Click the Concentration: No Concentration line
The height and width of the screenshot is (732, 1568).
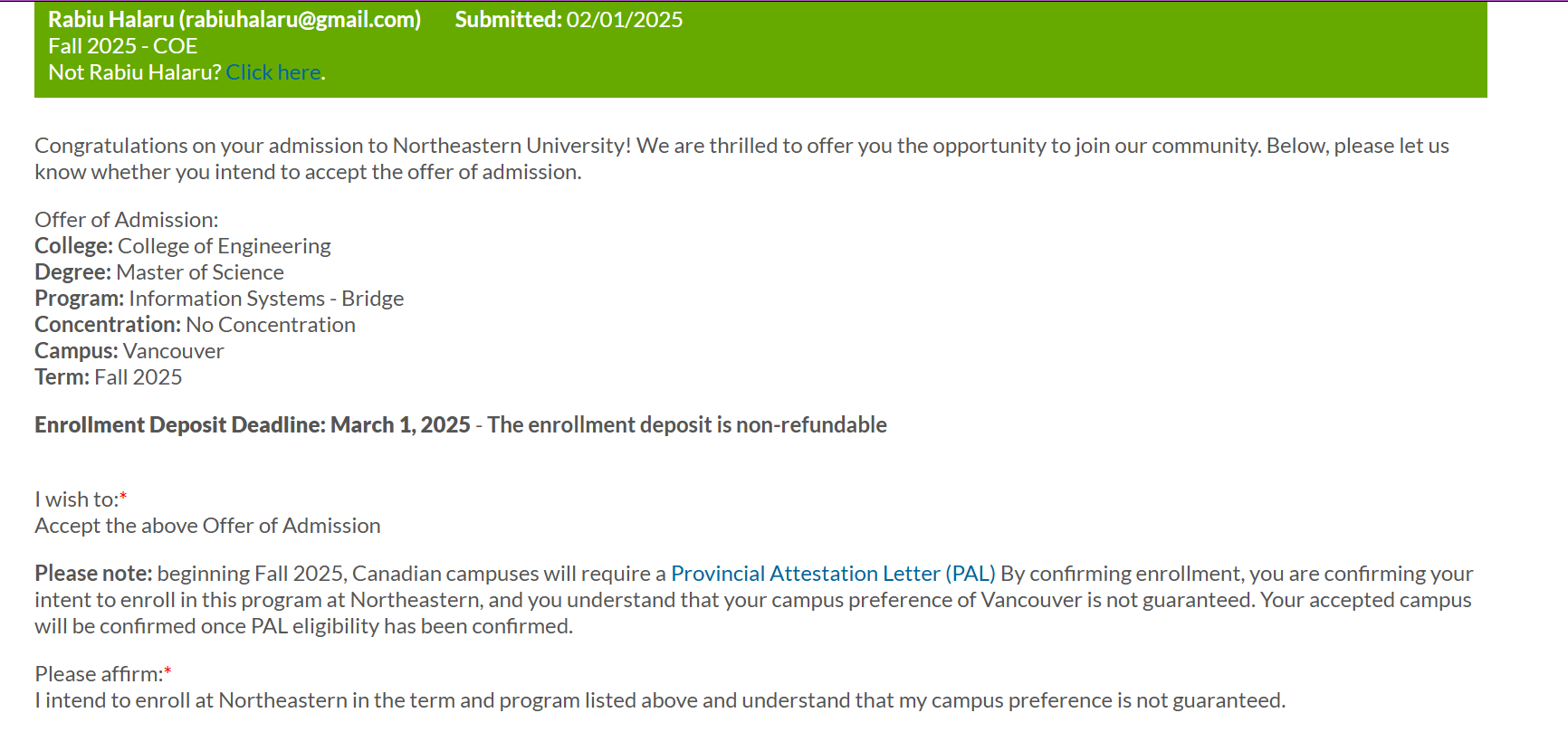point(195,325)
